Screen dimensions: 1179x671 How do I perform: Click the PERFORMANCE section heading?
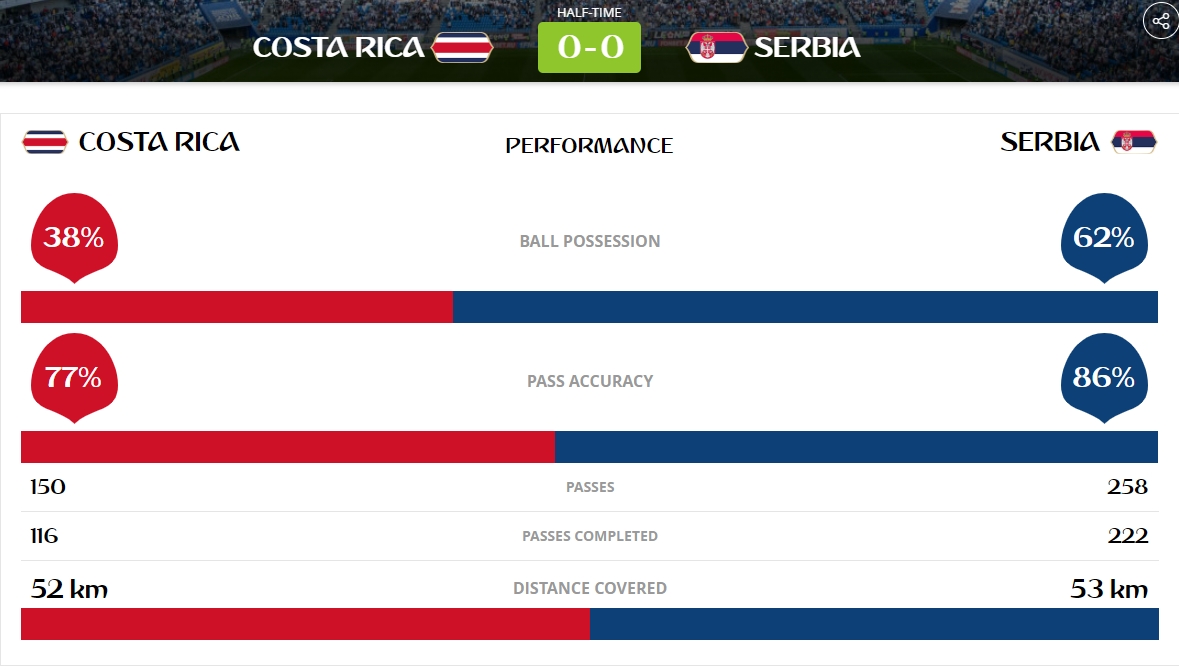(590, 145)
